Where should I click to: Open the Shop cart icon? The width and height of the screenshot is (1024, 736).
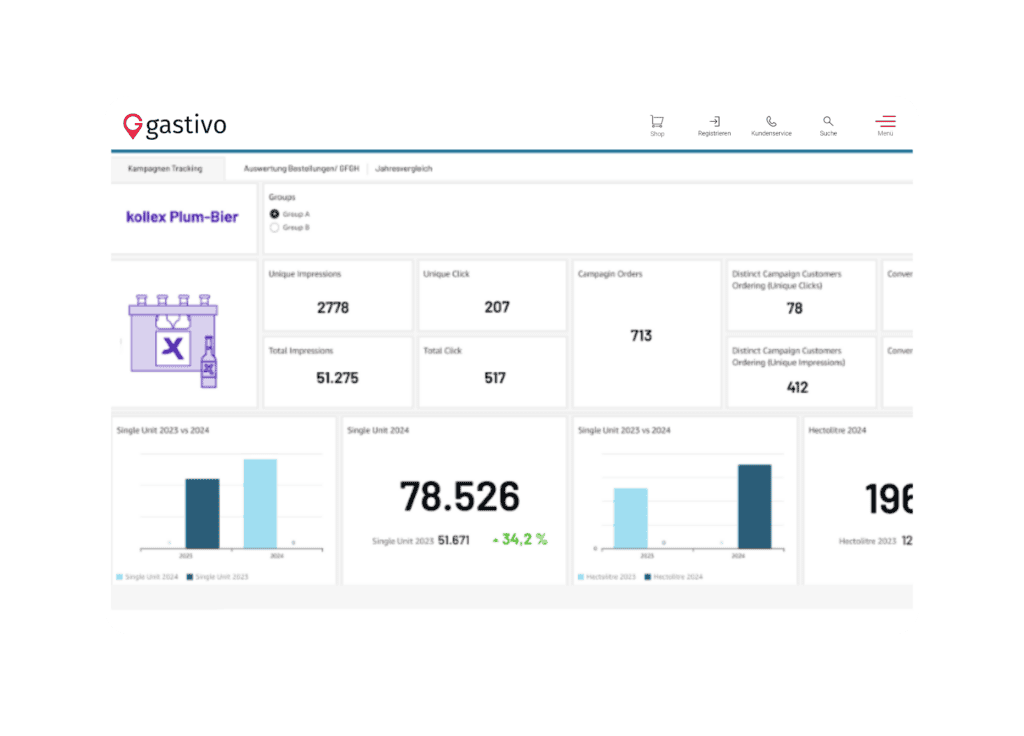click(657, 121)
